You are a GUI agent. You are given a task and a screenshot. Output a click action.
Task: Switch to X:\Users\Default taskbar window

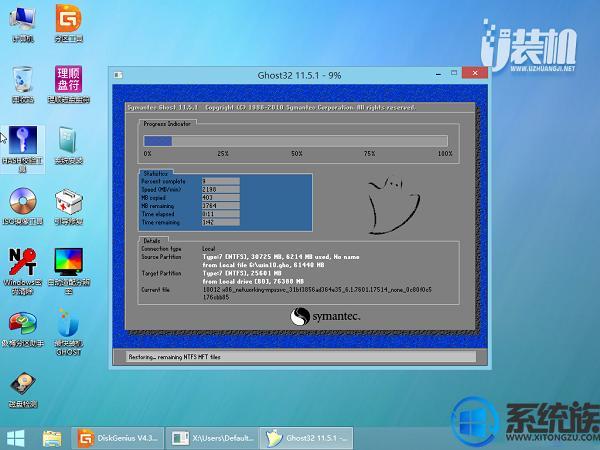coord(212,439)
